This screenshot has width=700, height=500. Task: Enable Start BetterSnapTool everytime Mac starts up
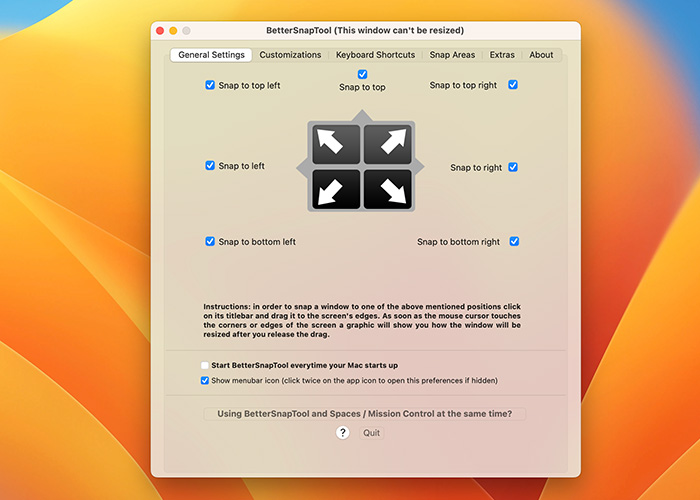coord(204,365)
